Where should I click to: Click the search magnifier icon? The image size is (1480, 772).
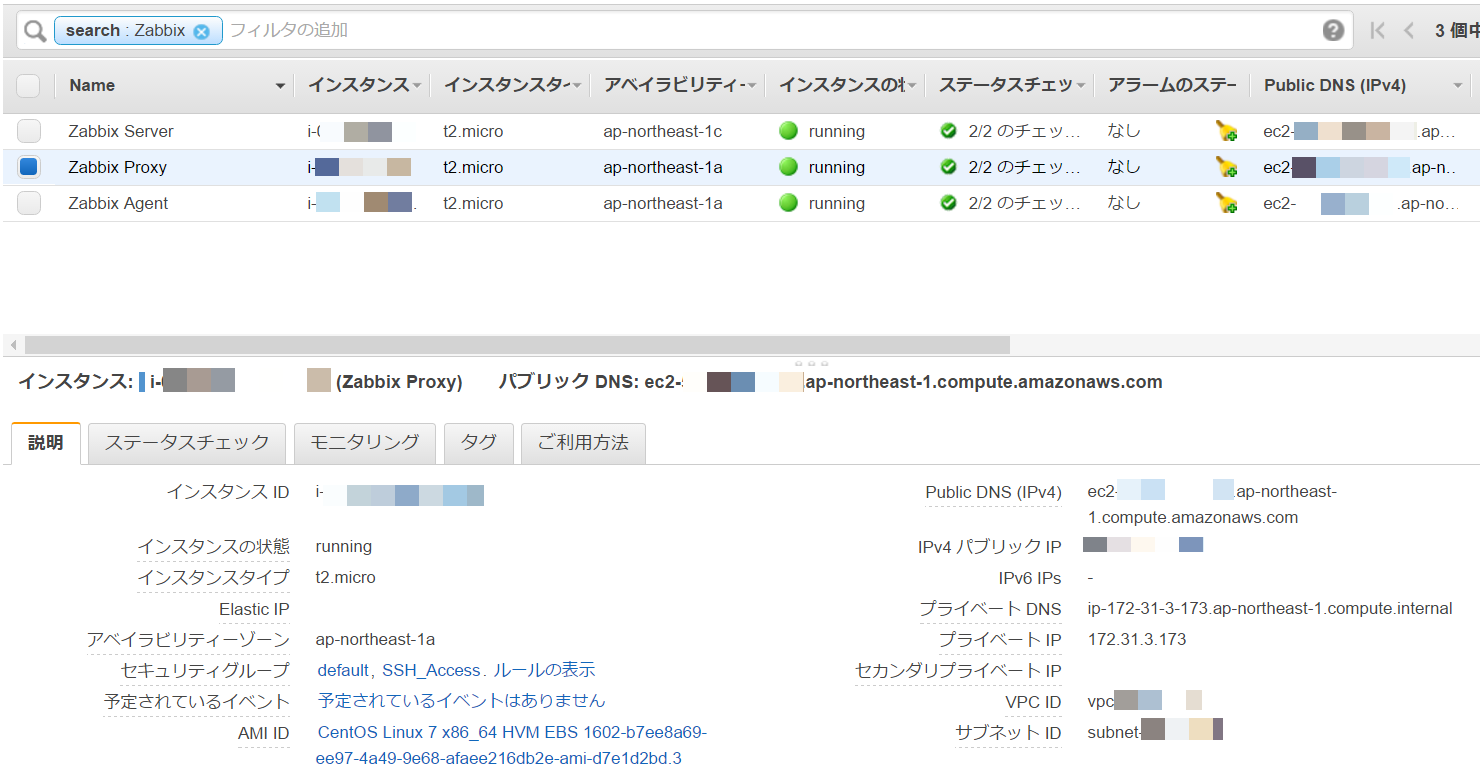click(x=35, y=31)
